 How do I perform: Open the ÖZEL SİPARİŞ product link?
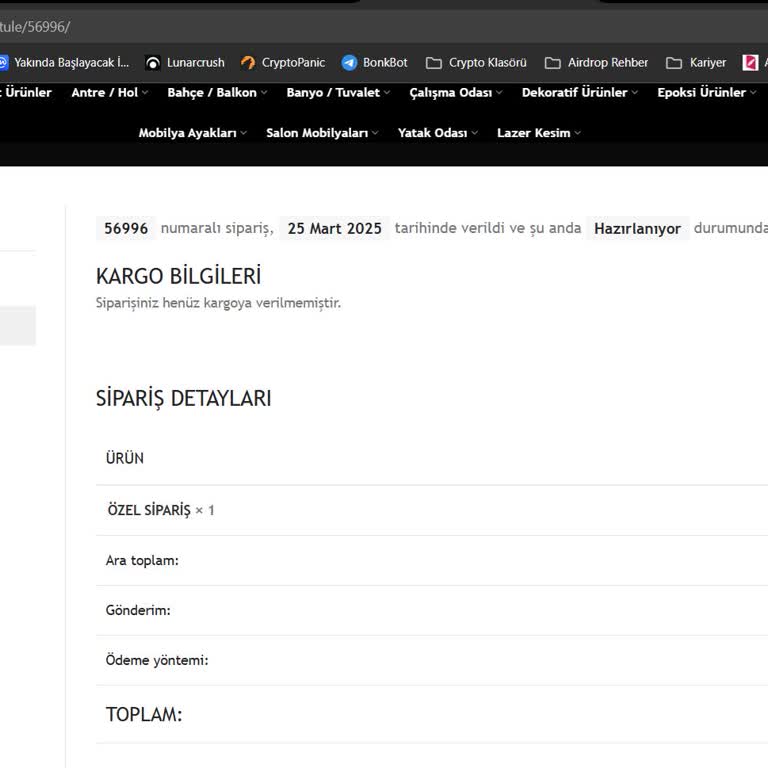tap(148, 510)
